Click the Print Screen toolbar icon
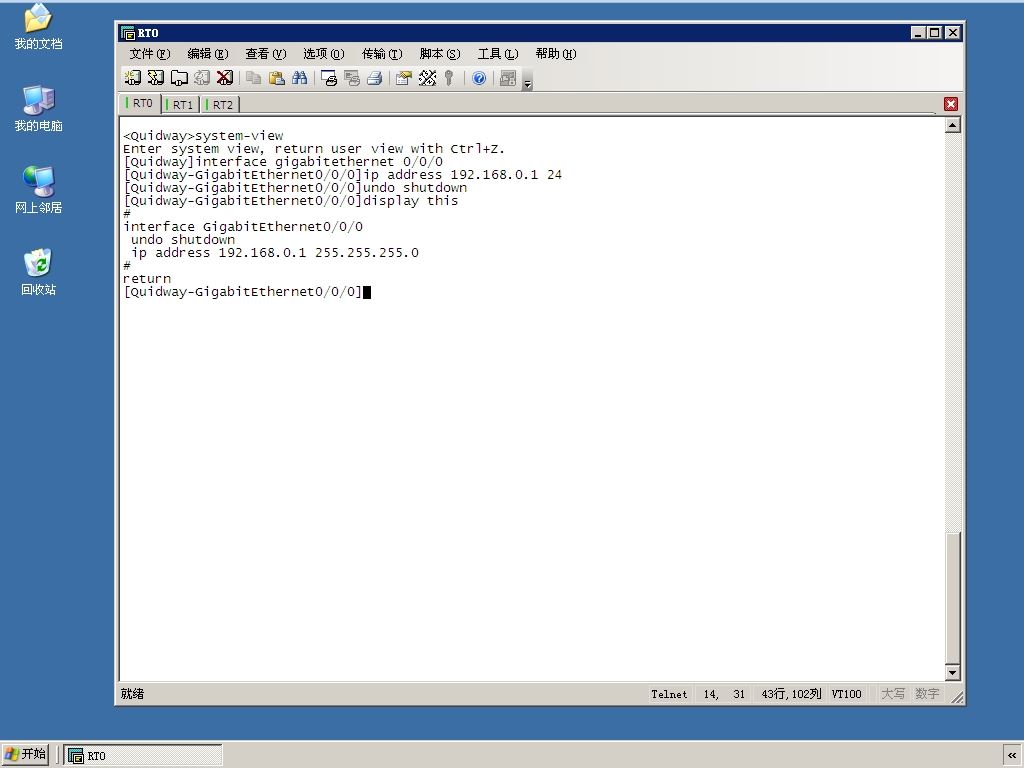 coord(328,78)
